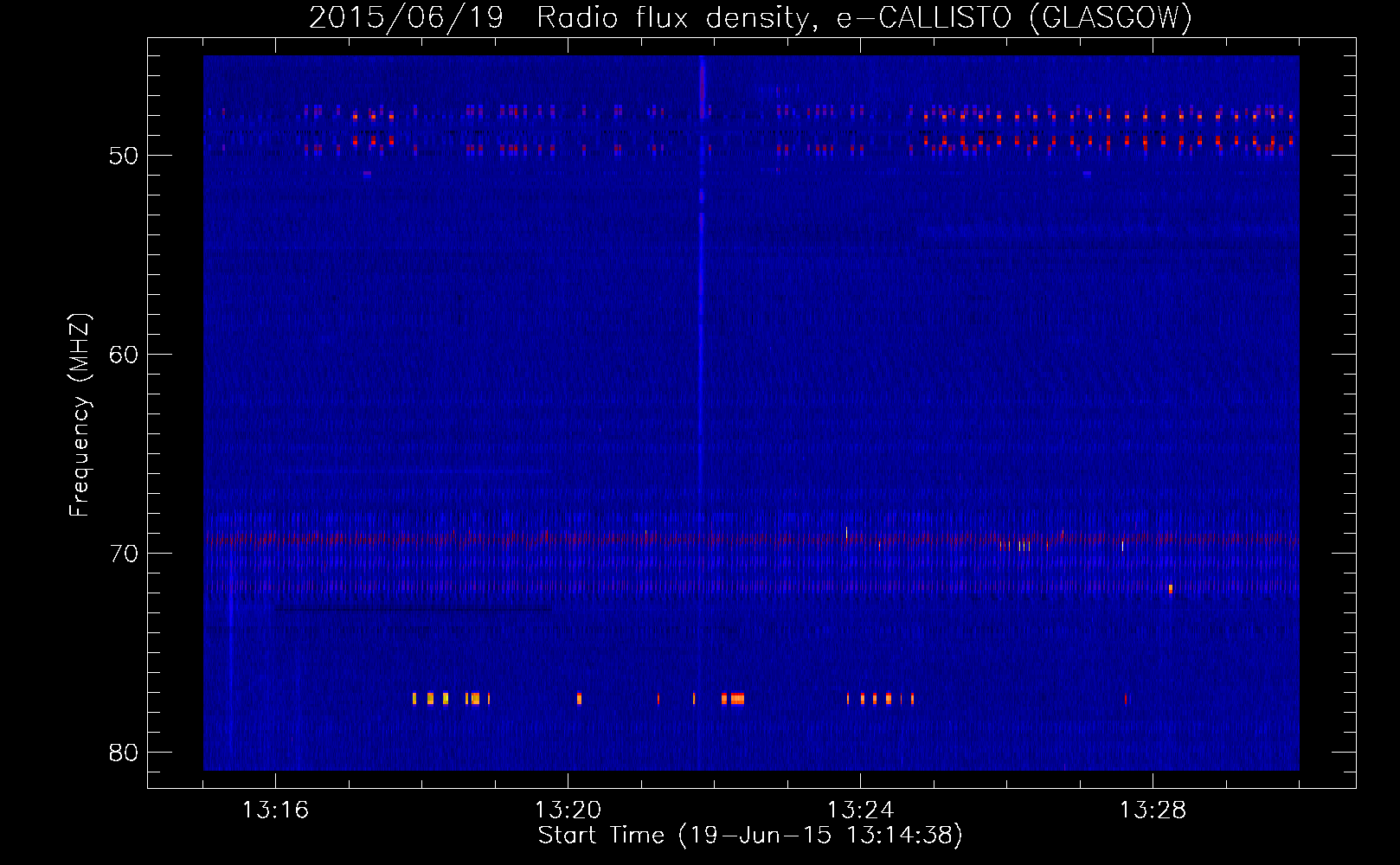
Task: Click the '50' frequency tick label
Action: pyautogui.click(x=124, y=156)
